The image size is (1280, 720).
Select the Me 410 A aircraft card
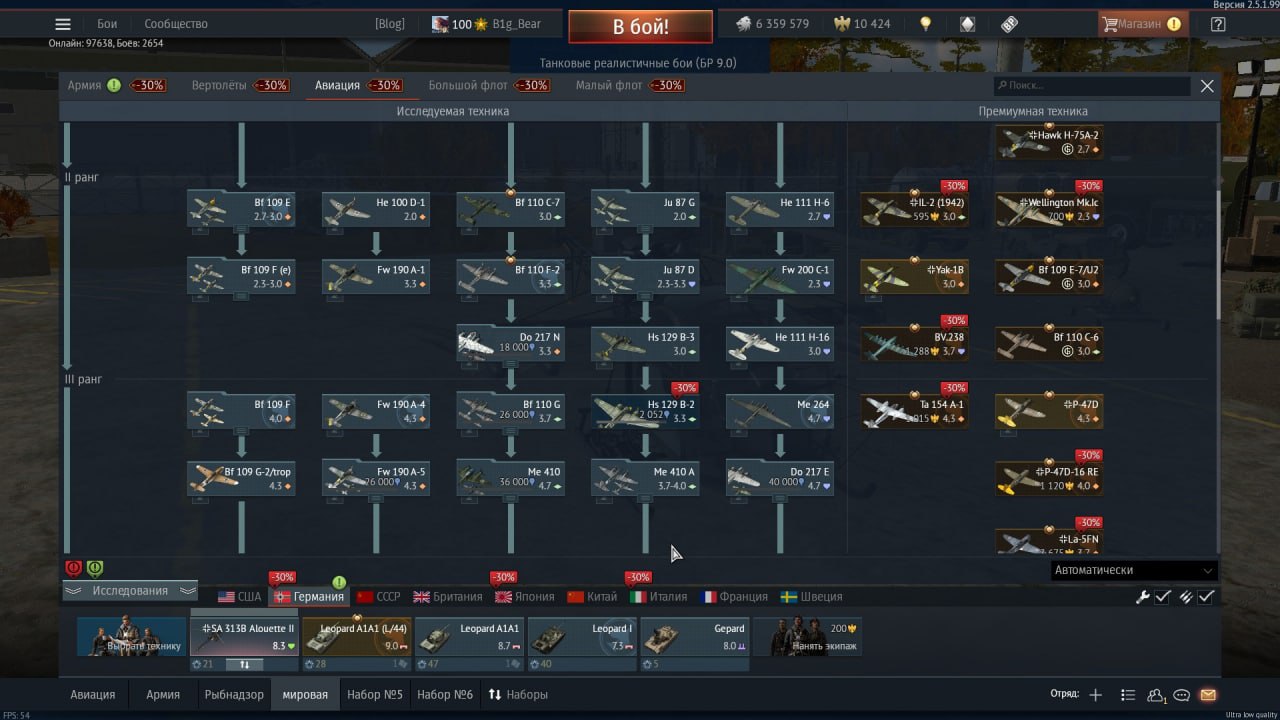coord(646,478)
